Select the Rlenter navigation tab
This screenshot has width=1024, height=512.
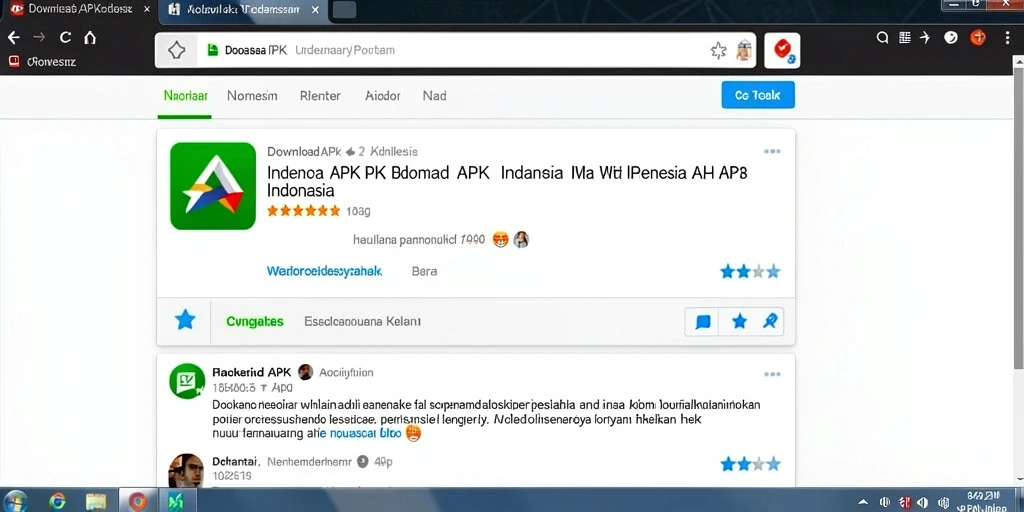pyautogui.click(x=320, y=96)
